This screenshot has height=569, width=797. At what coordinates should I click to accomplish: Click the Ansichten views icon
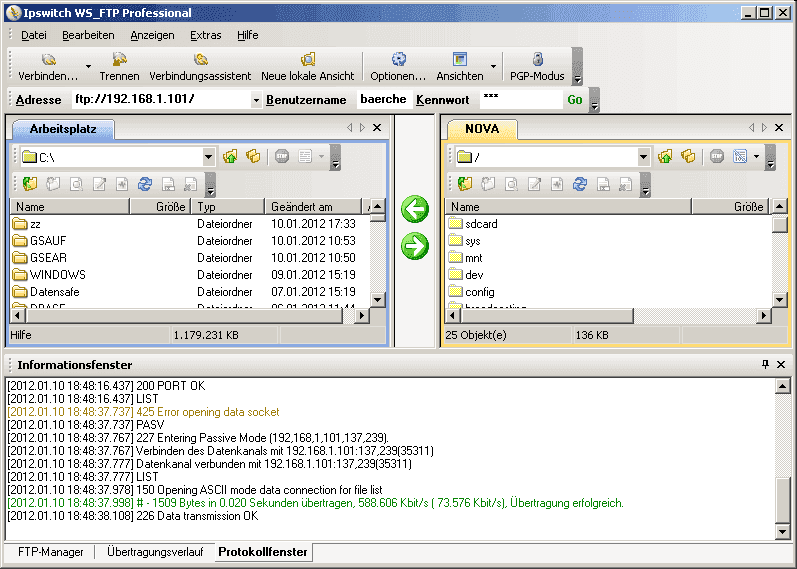460,60
